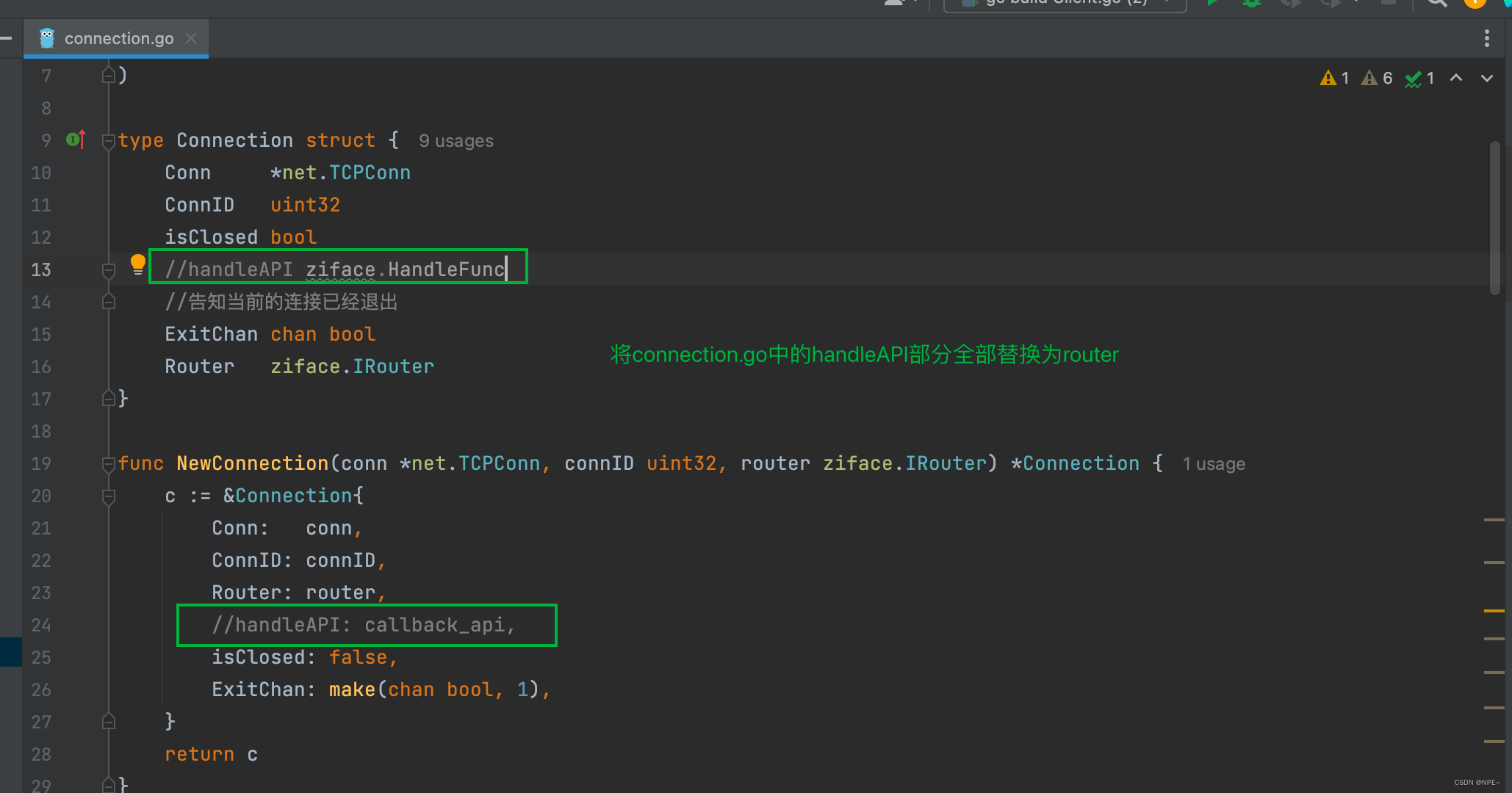Toggle the fold indicator at line 14
Image resolution: width=1512 pixels, height=793 pixels.
(x=112, y=302)
